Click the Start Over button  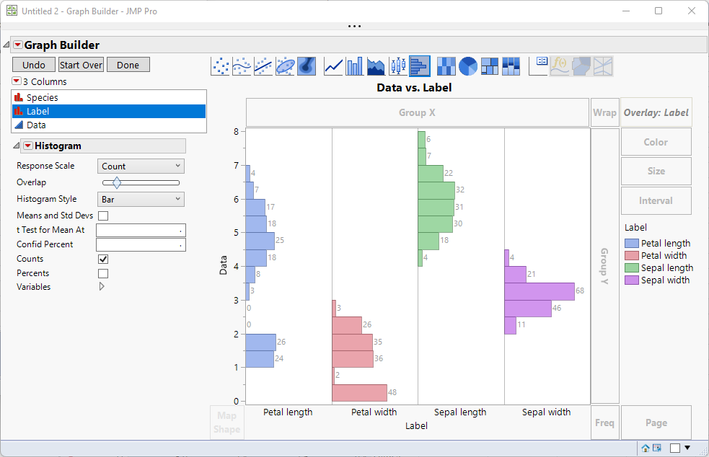coord(81,65)
